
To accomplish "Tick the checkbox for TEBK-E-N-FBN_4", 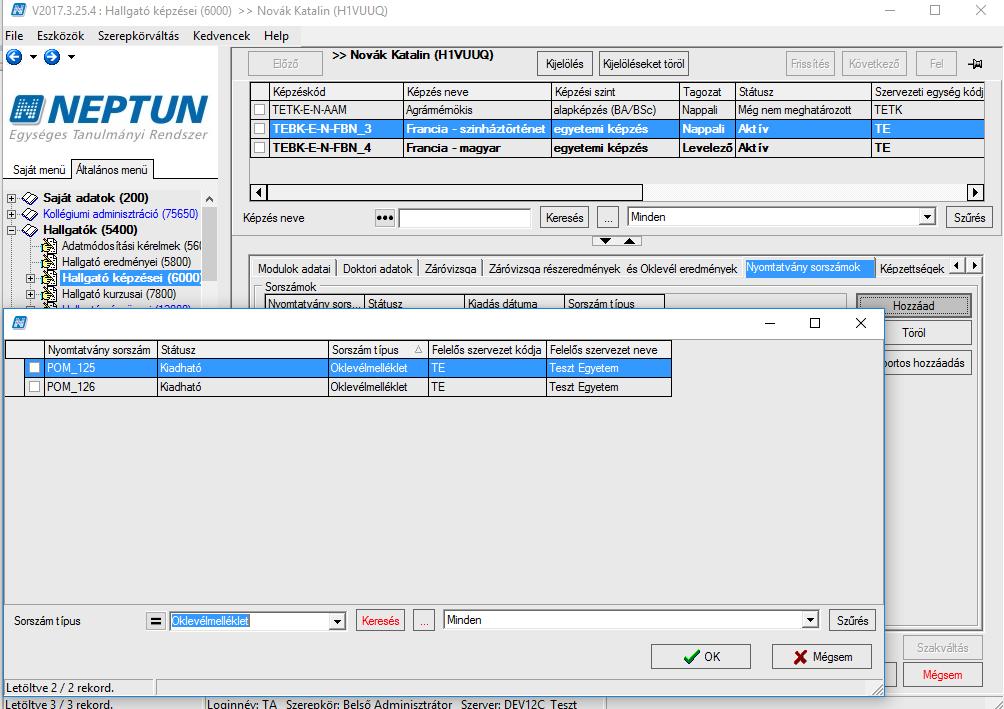I will 259,148.
